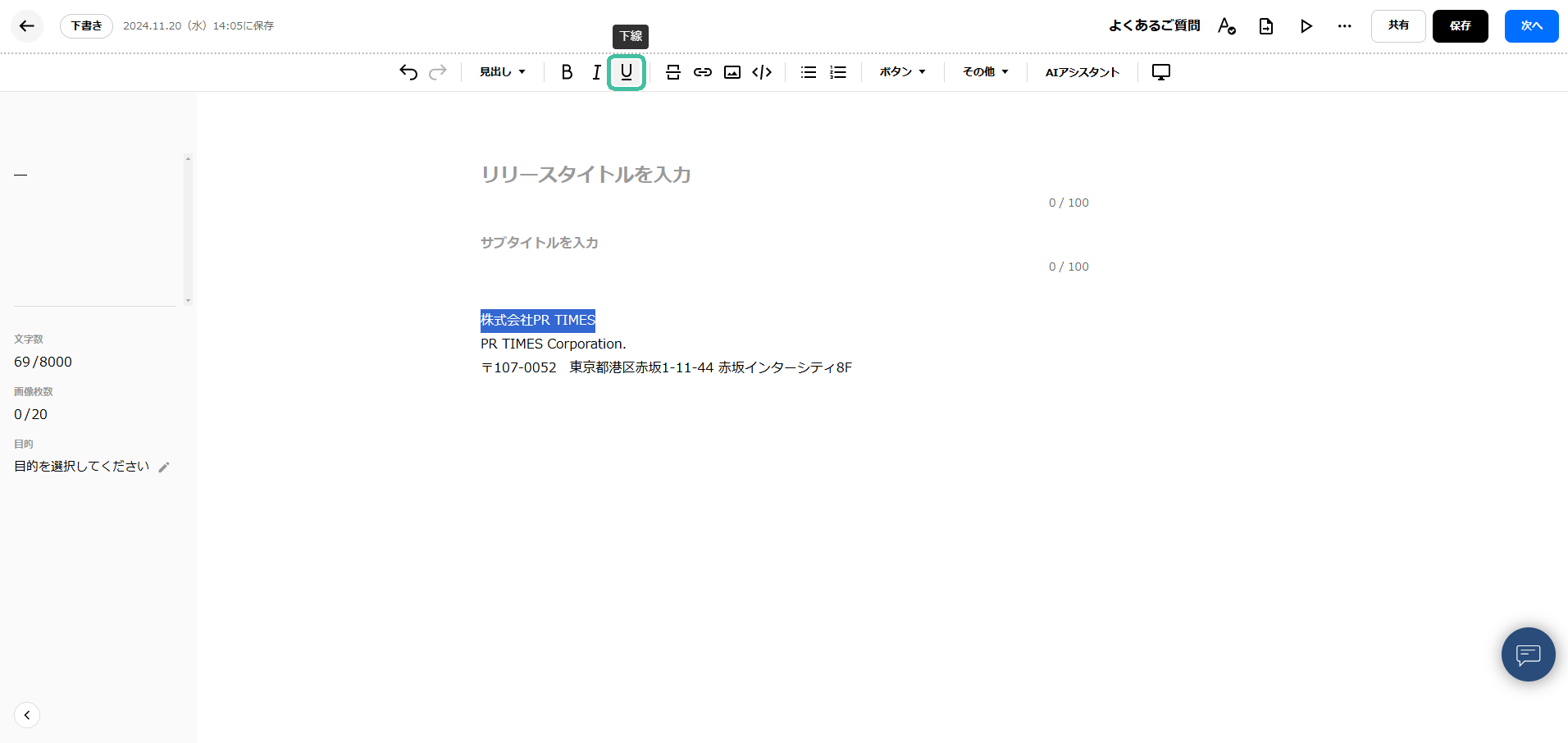Toggle italic formatting
This screenshot has height=743, width=1568.
(596, 72)
